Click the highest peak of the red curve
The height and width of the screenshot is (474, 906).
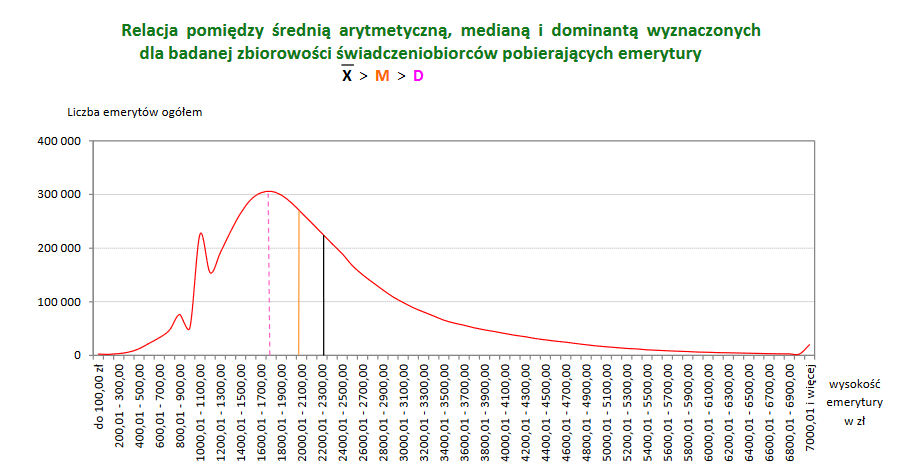point(268,191)
